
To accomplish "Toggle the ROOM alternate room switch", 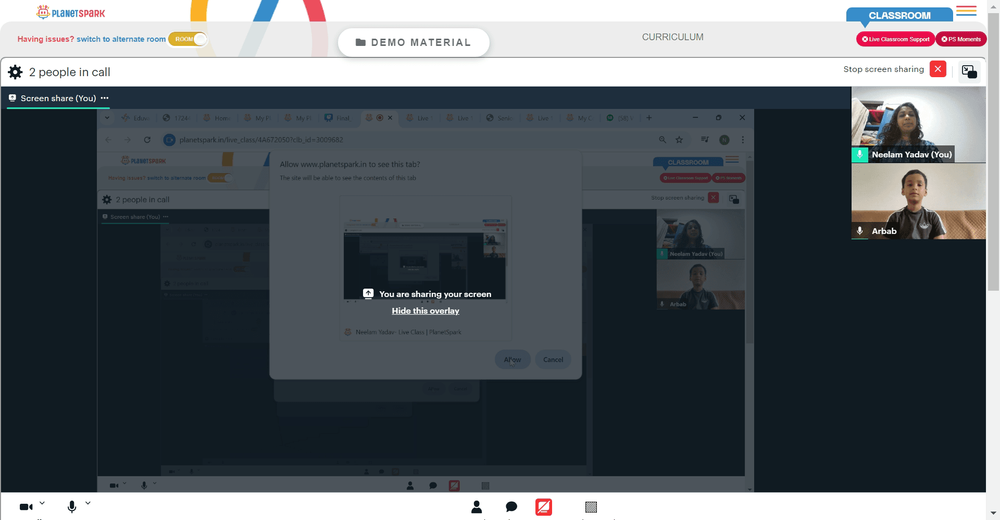I will tap(188, 39).
